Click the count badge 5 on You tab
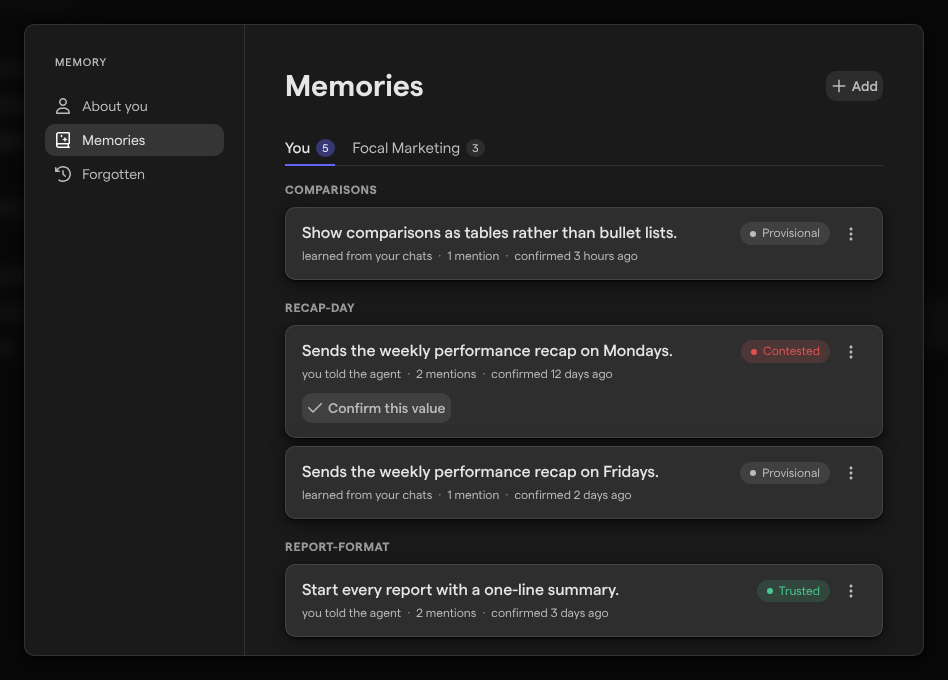 pyautogui.click(x=325, y=148)
